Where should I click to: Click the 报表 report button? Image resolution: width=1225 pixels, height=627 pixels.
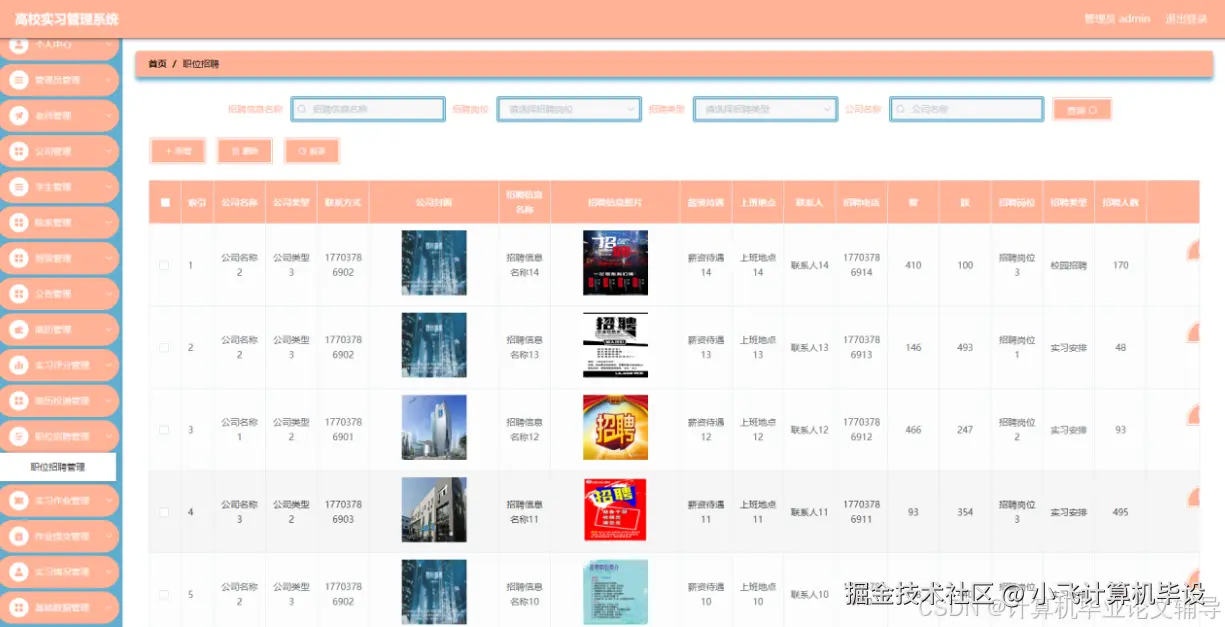pos(311,151)
